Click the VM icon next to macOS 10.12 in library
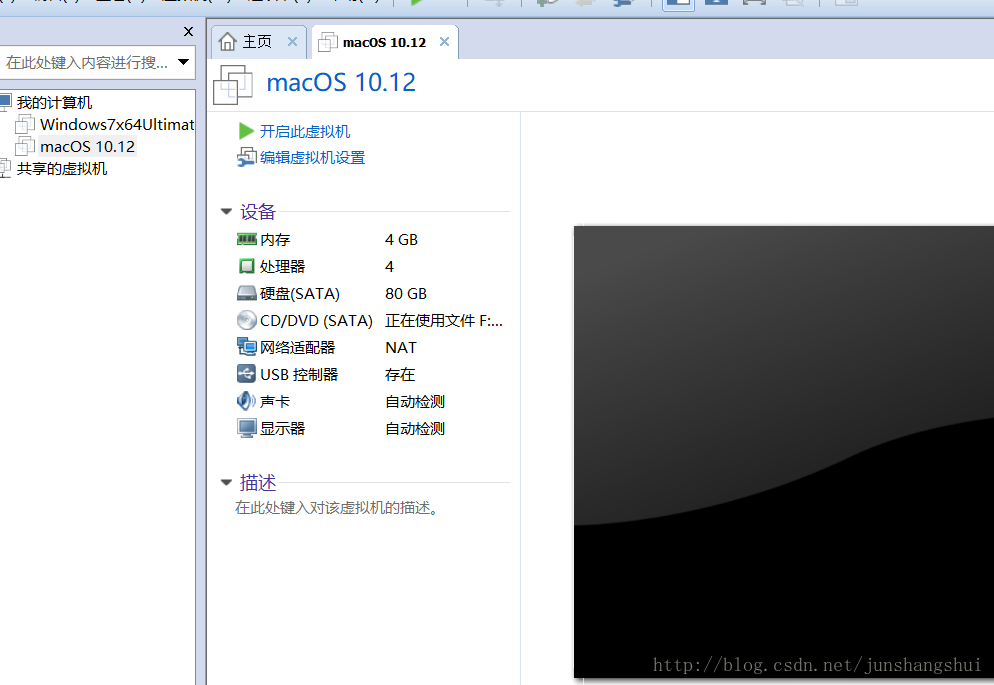The width and height of the screenshot is (994, 685). 25,146
